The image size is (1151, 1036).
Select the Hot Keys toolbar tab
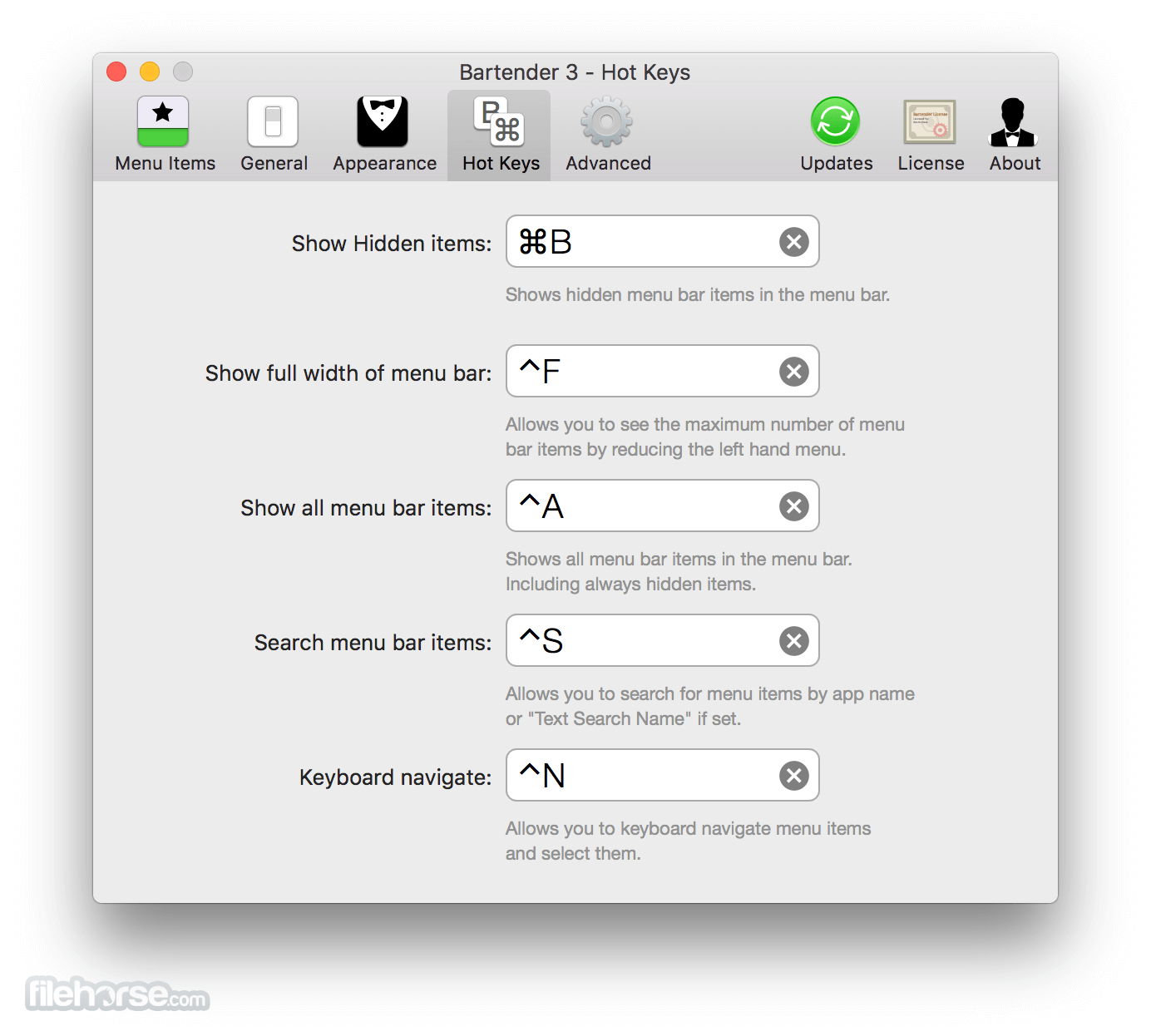(500, 135)
